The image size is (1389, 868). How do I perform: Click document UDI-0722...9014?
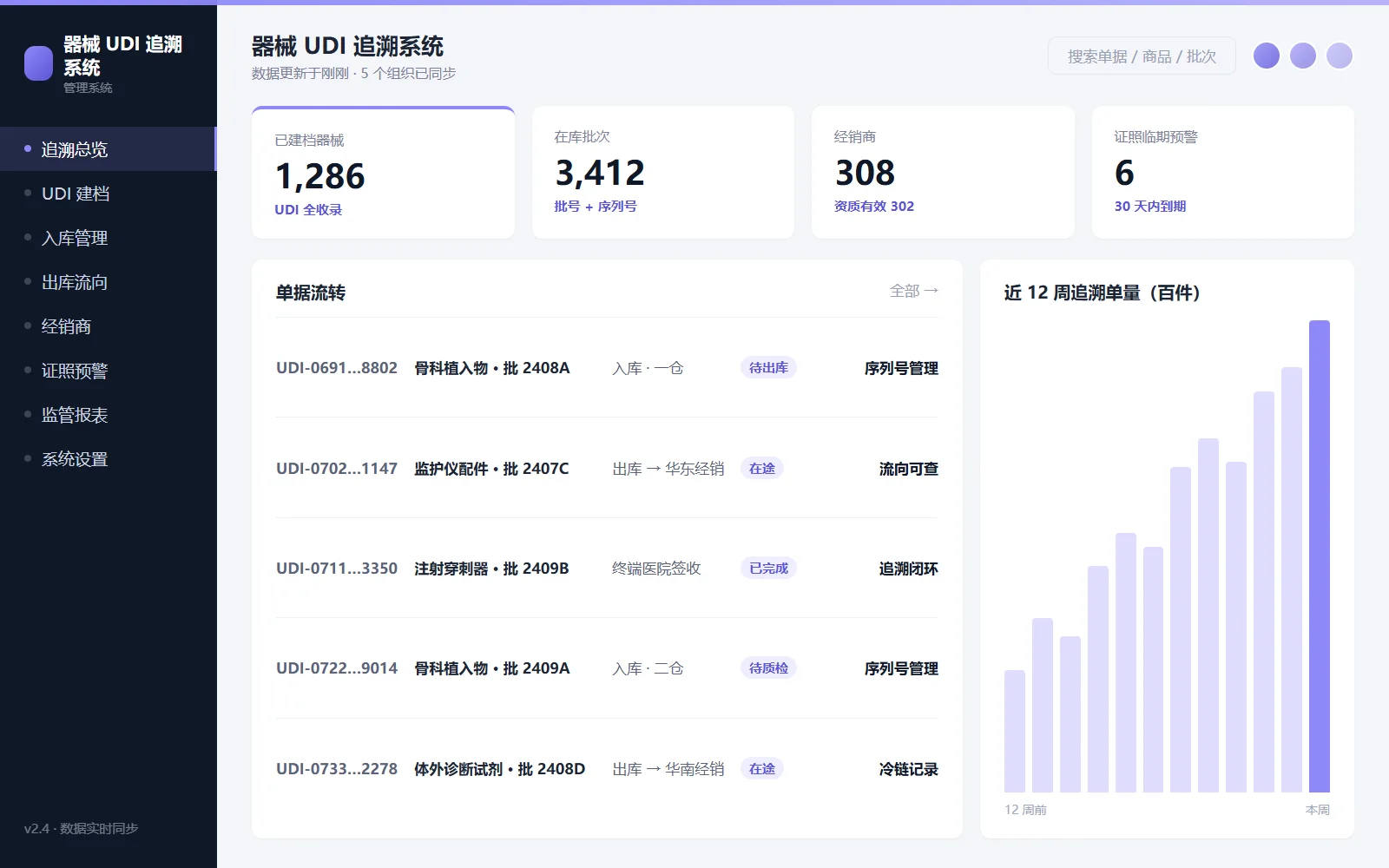pyautogui.click(x=337, y=668)
